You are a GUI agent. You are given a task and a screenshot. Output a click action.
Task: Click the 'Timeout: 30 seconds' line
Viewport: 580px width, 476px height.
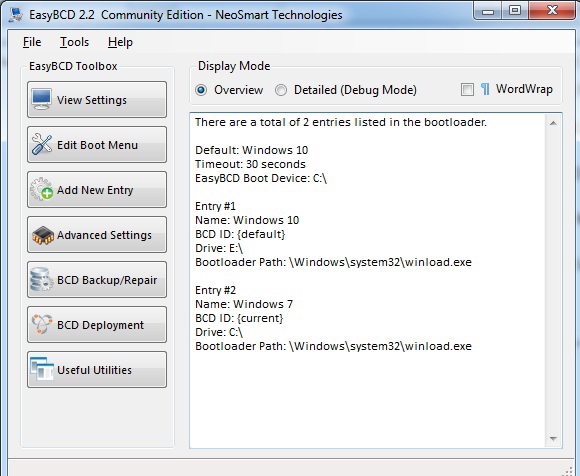point(250,164)
